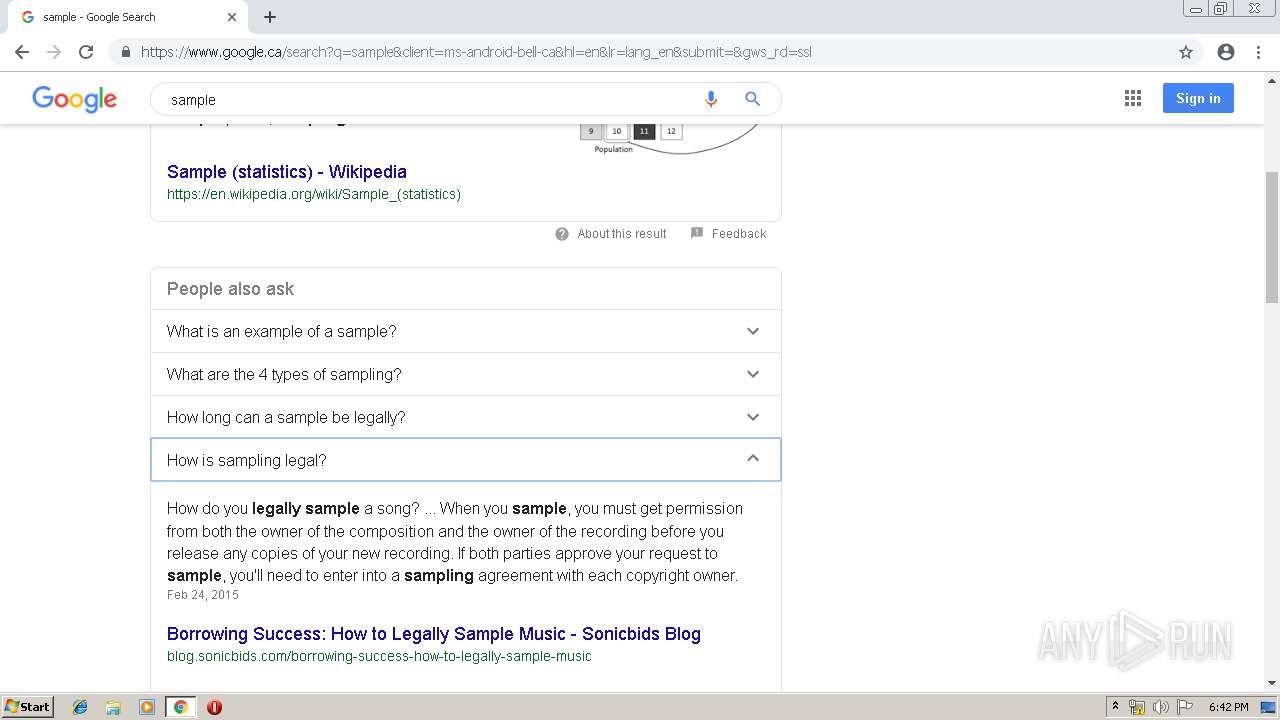The image size is (1280, 720).
Task: Click the question mark About icon
Action: [x=563, y=234]
